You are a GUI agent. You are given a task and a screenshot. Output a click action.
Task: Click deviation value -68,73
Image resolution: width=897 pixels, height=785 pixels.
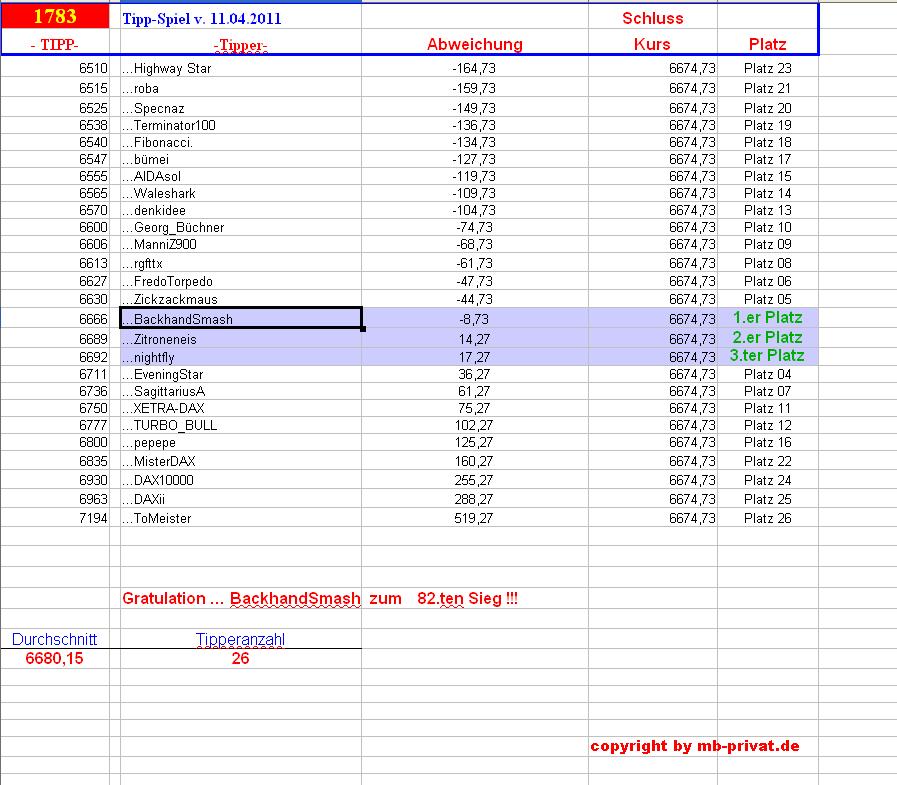[474, 245]
